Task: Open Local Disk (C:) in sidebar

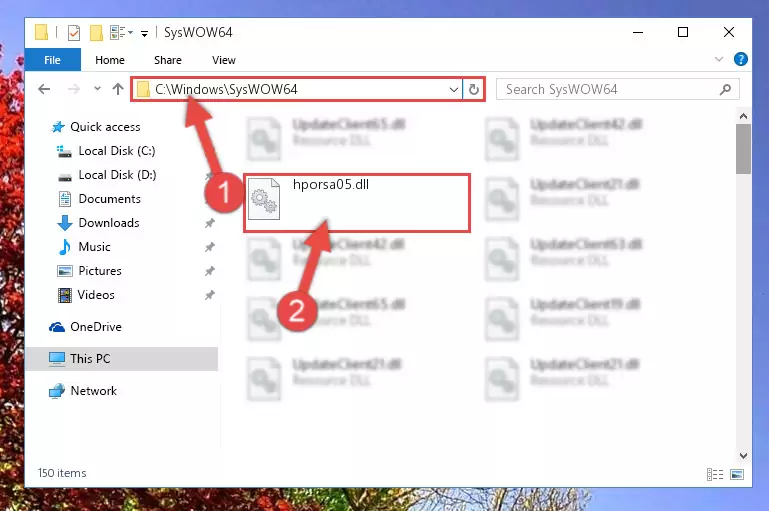Action: coord(117,151)
